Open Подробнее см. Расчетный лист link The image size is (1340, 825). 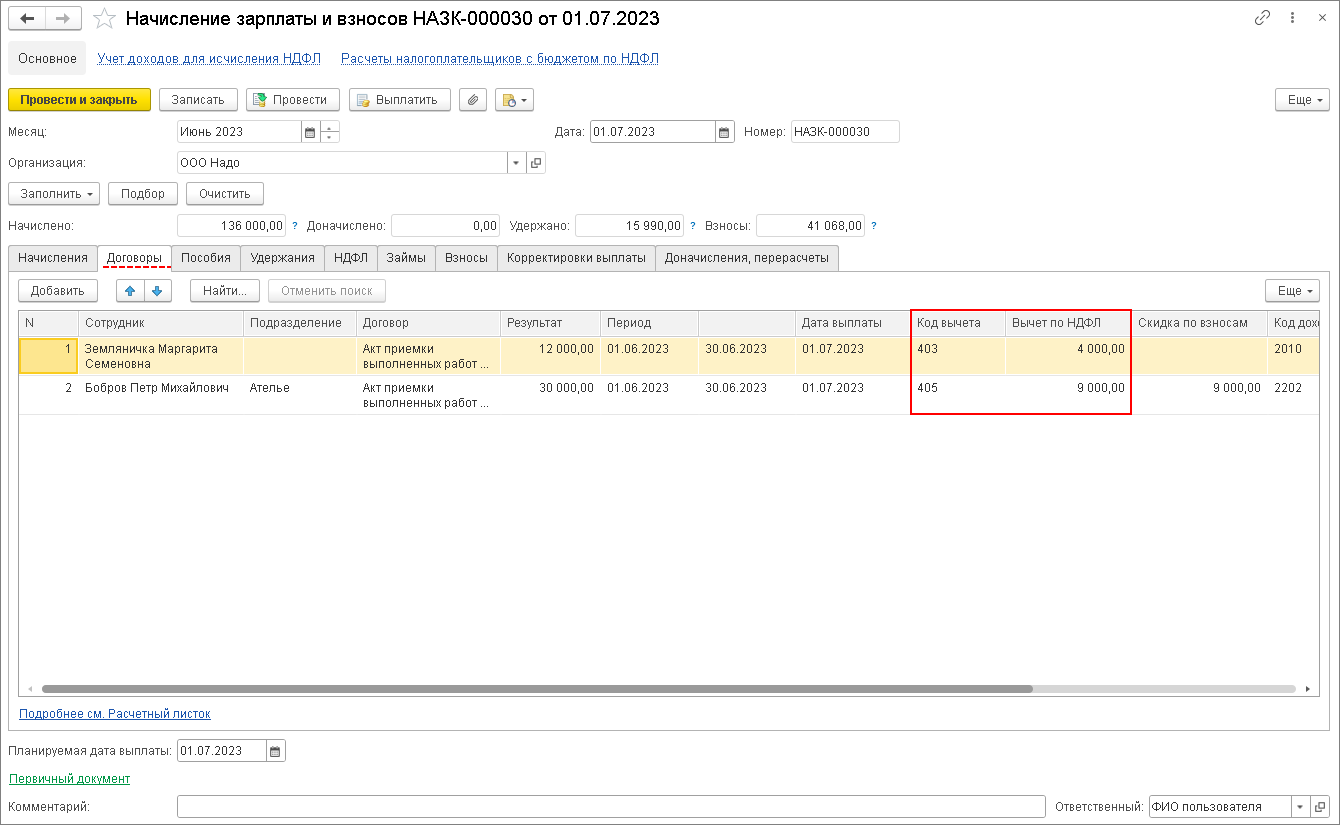point(115,714)
